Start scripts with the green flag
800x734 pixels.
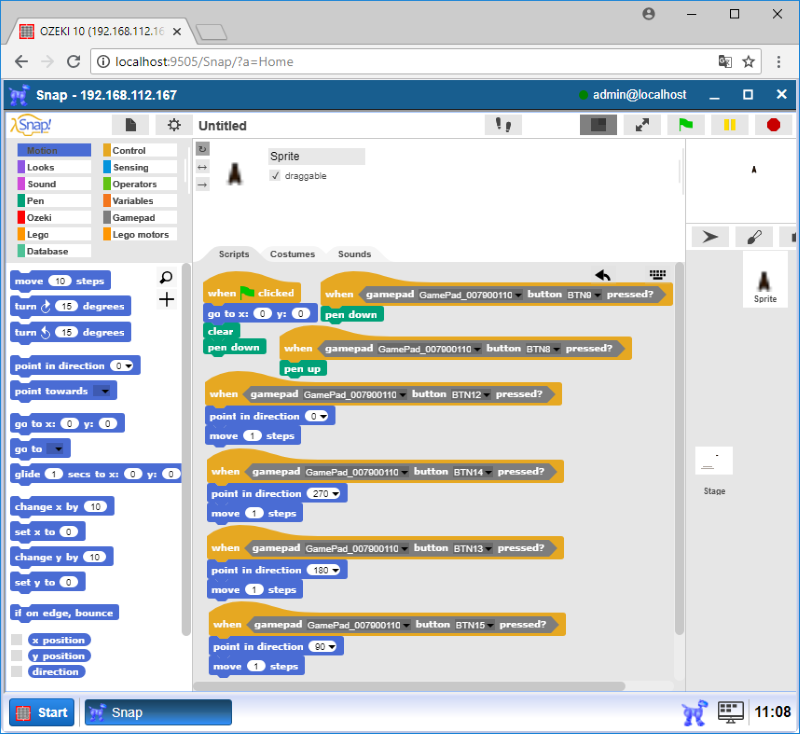[686, 125]
